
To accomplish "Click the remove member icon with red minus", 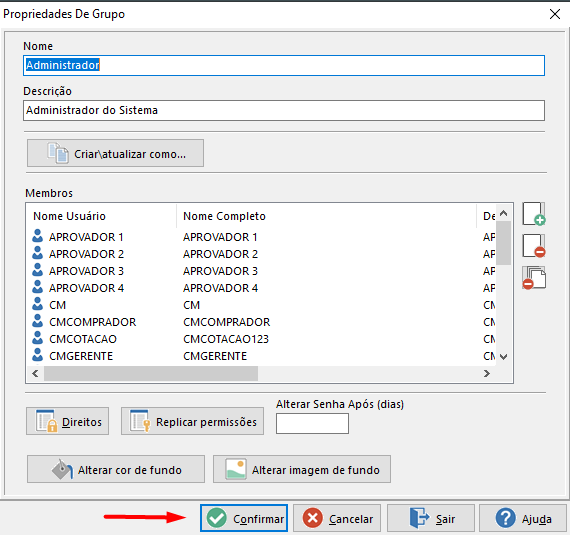I will 534,246.
